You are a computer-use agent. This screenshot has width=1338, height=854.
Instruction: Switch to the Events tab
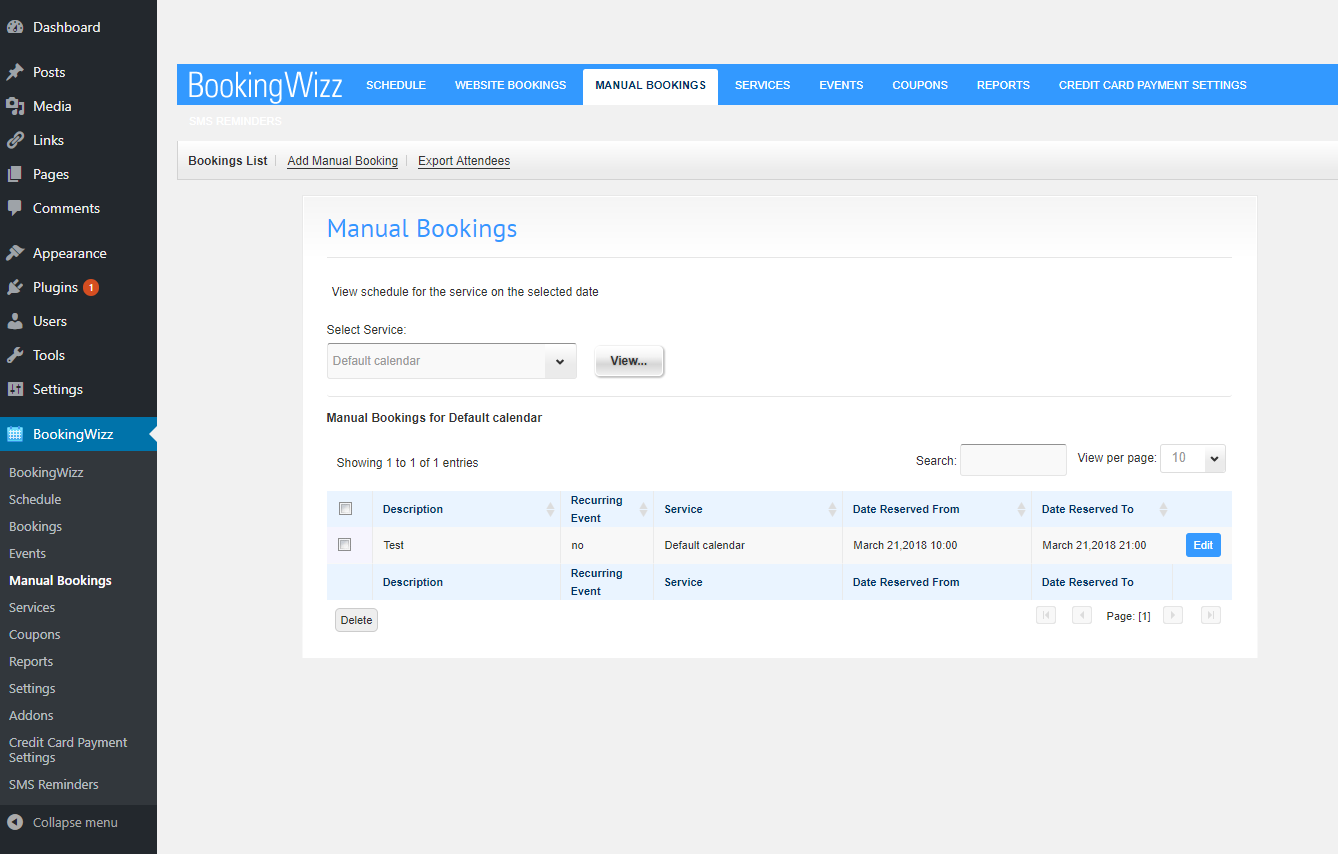(841, 85)
